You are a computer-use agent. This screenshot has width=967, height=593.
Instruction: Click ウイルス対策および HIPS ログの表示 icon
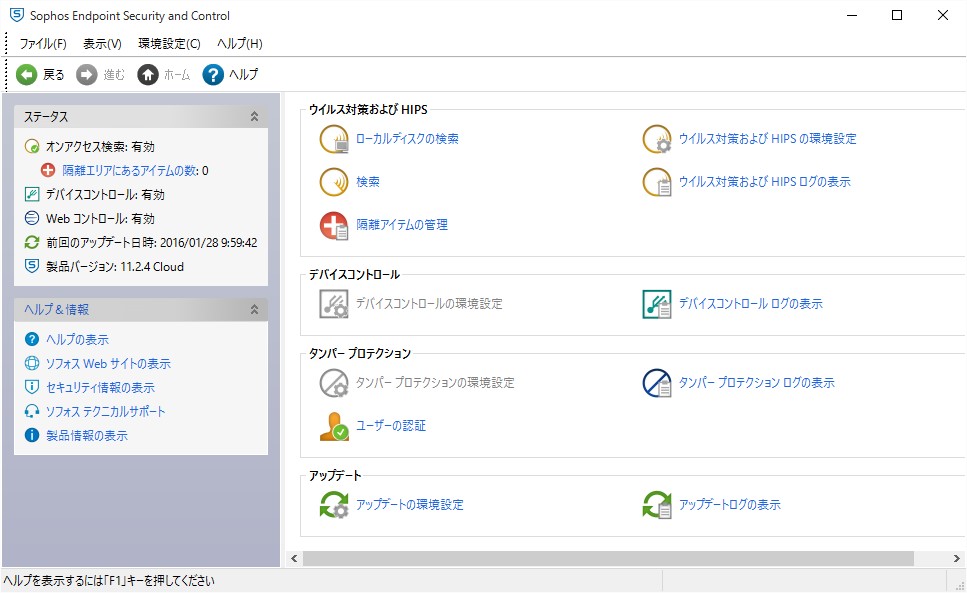[x=657, y=182]
